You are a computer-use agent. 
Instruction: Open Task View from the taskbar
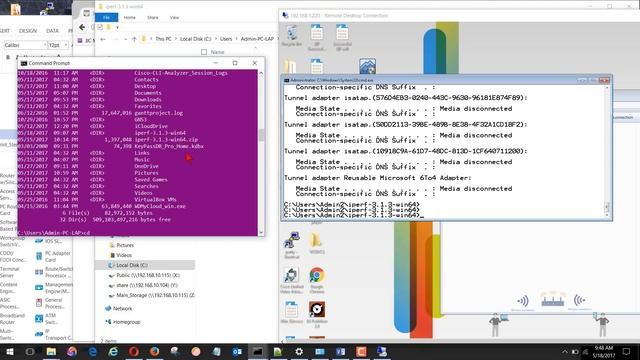tap(30, 351)
